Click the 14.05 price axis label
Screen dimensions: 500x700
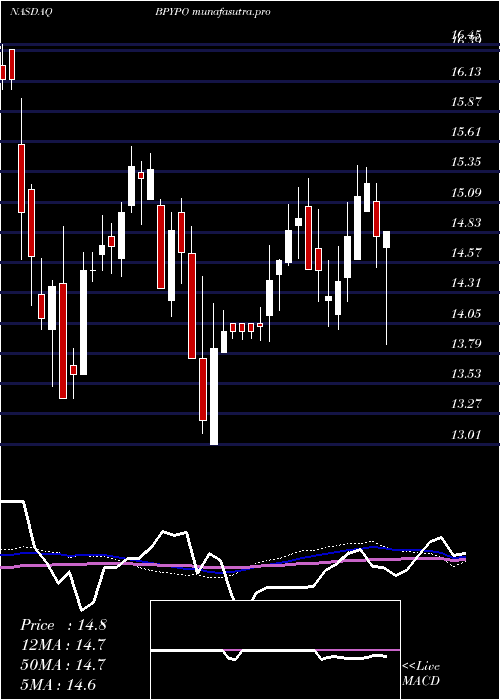pos(467,313)
